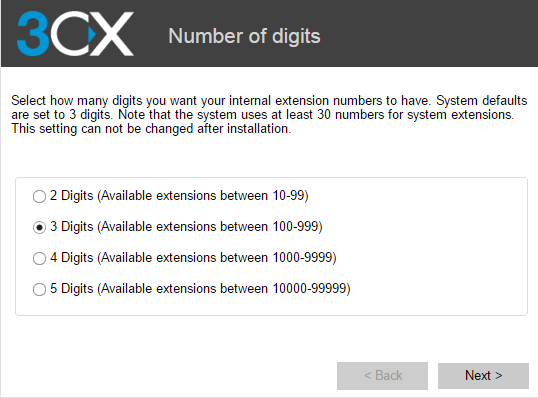Click sentence about setting not changeable after installation
Viewport: 538px width, 398px height.
[151, 129]
